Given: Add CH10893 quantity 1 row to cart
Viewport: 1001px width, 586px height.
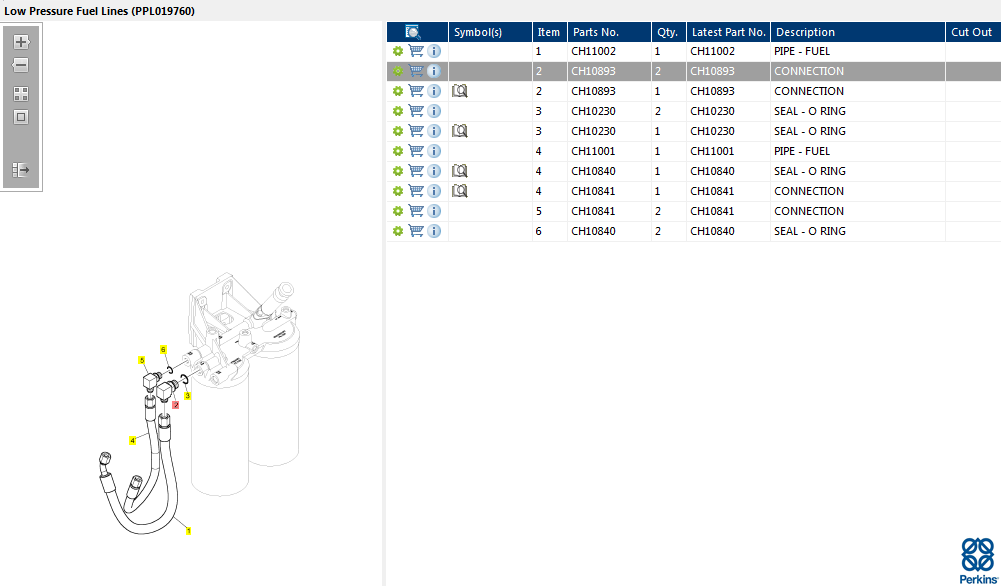Looking at the screenshot, I should coord(416,91).
